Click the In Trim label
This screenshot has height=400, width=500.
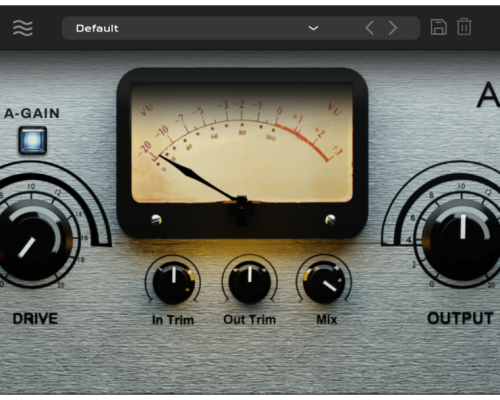pos(173,320)
